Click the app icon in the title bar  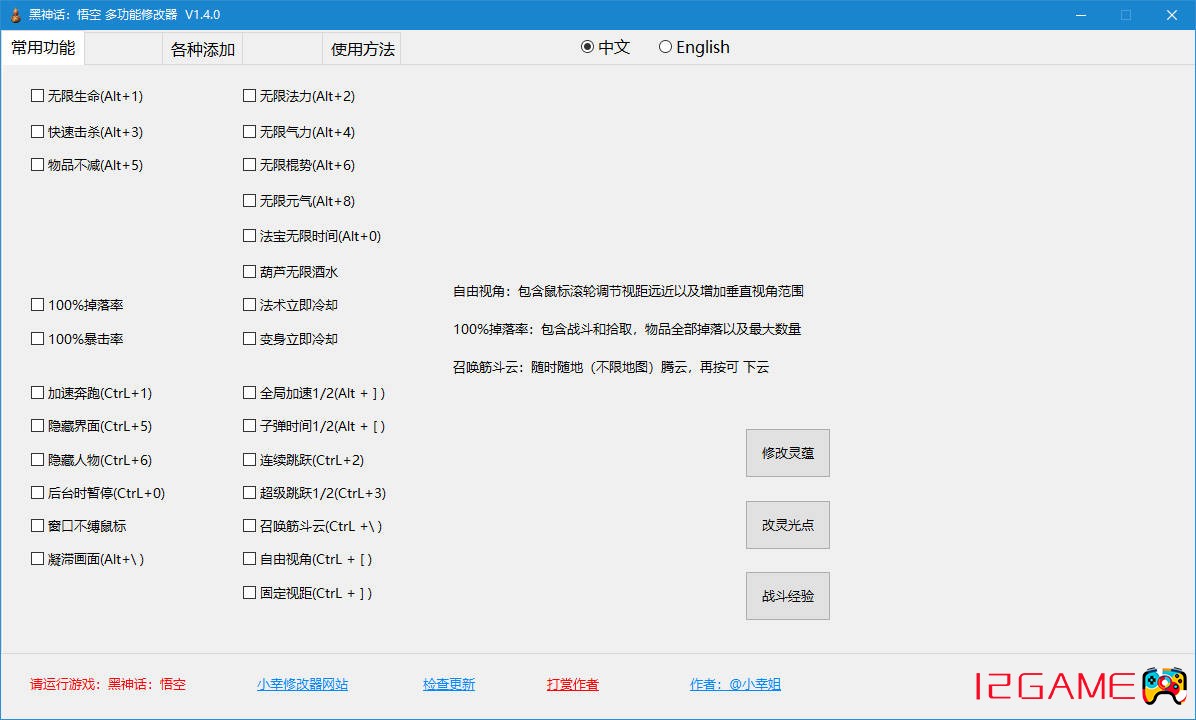(14, 14)
